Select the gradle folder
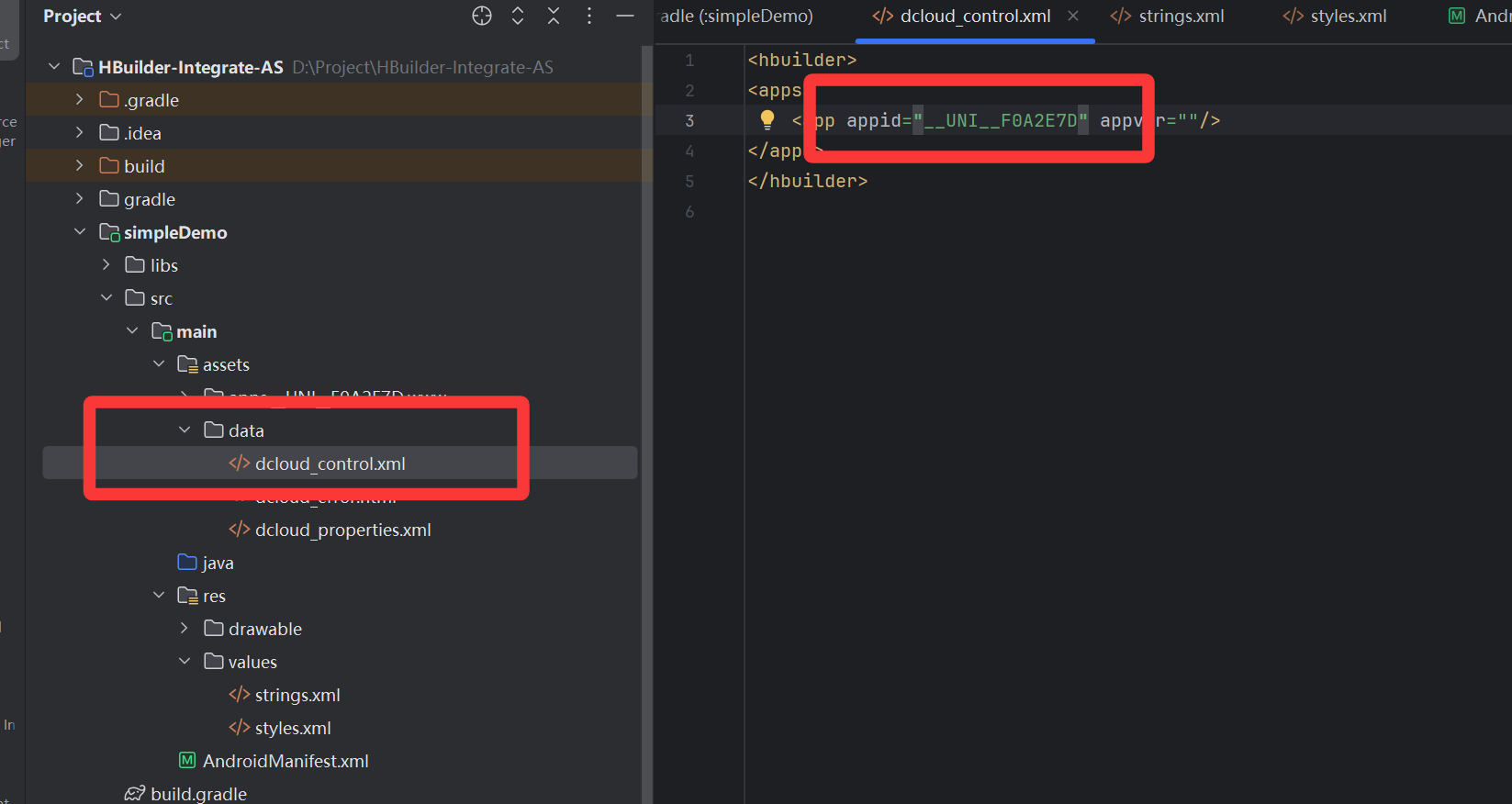Screen dimensions: 1512x804 point(150,199)
